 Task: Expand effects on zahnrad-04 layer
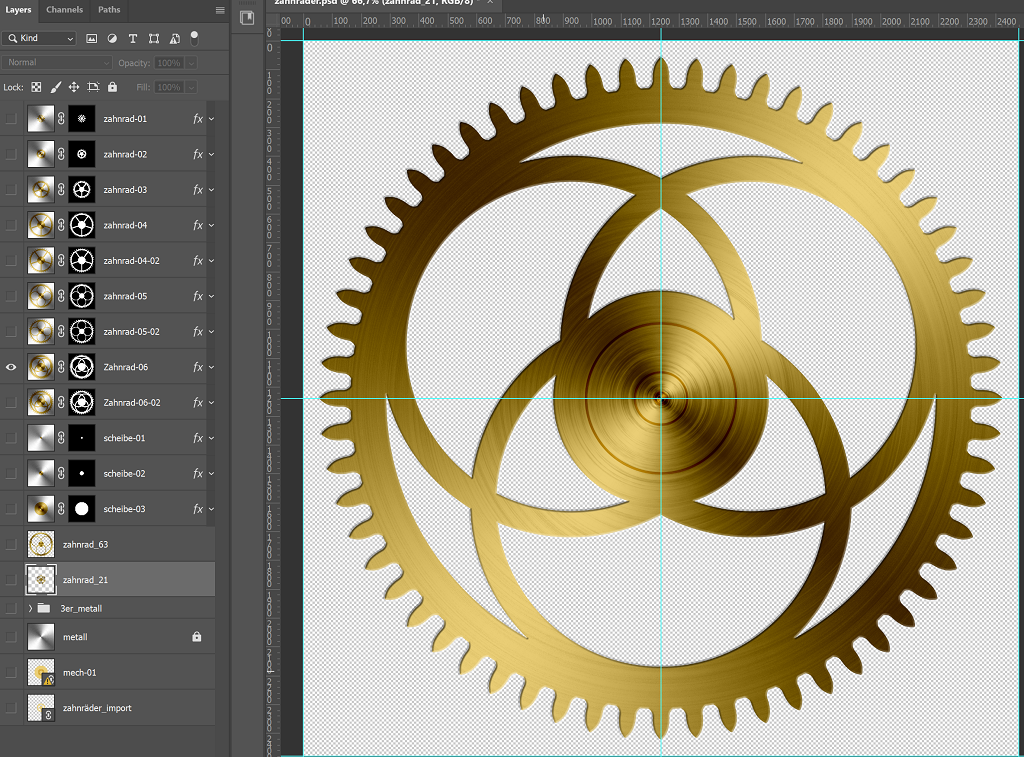point(212,225)
